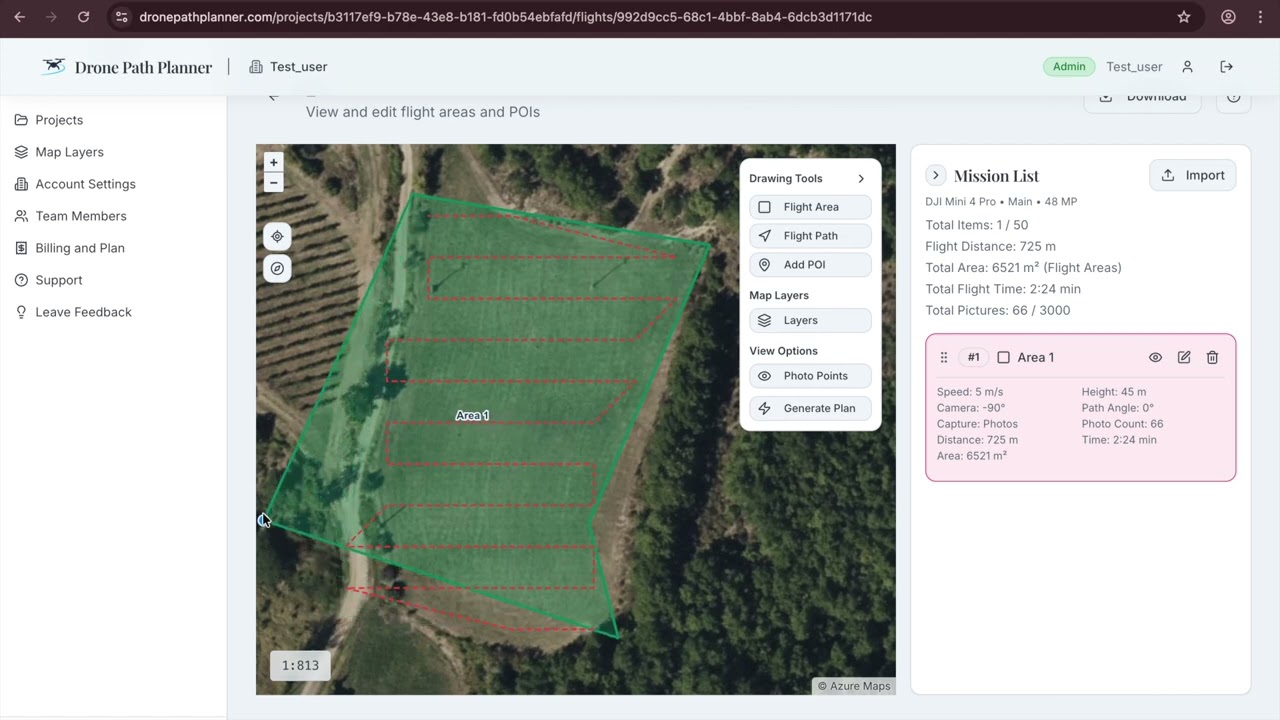Click the Drone Path Planner logo
Viewport: 1280px width, 720px height.
pyautogui.click(x=127, y=67)
